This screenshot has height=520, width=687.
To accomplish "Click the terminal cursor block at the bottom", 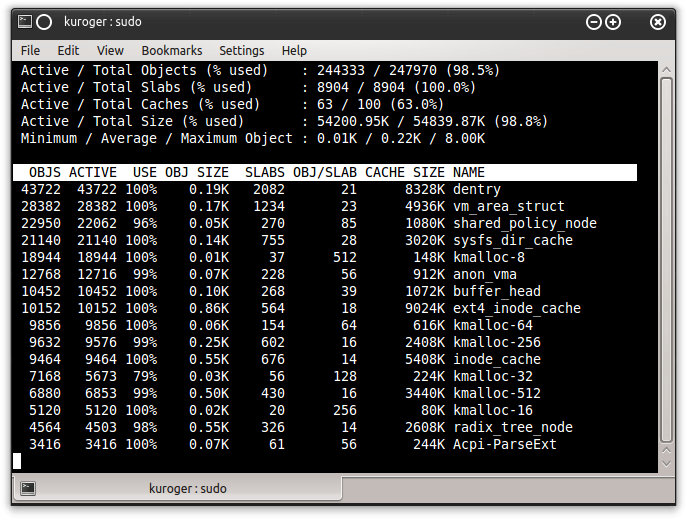I will point(17,461).
